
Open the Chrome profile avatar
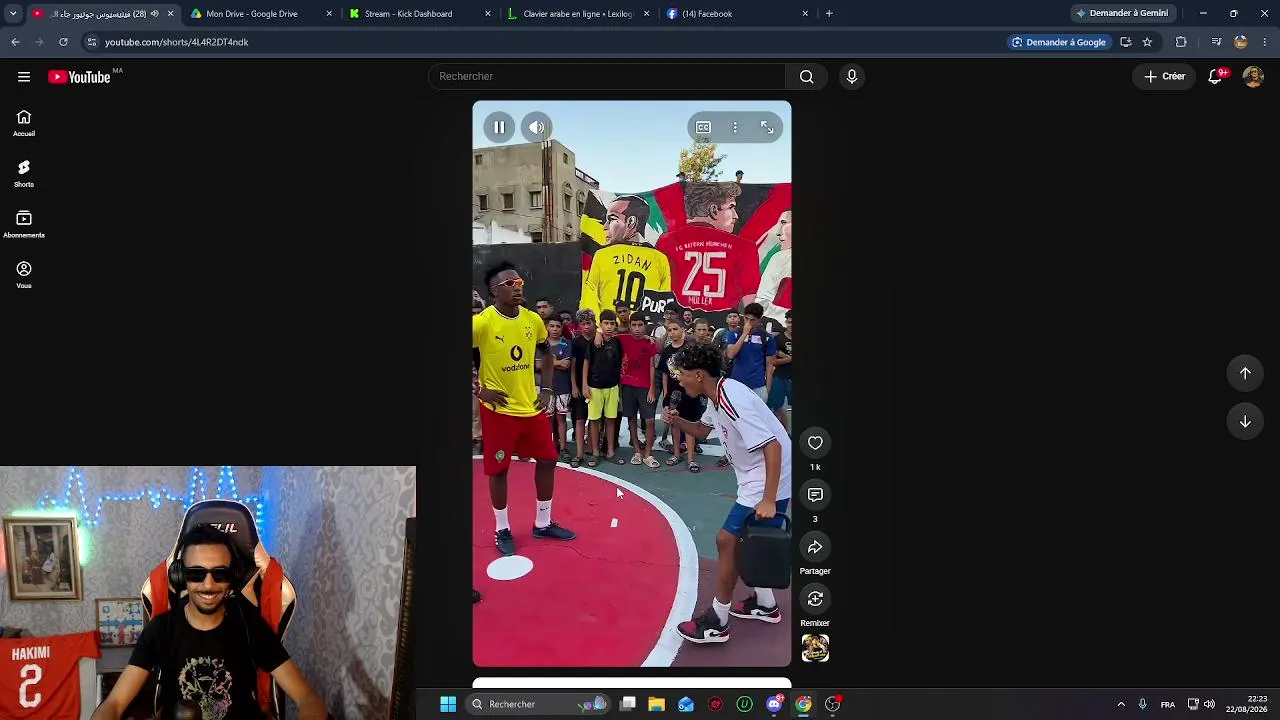[1240, 42]
